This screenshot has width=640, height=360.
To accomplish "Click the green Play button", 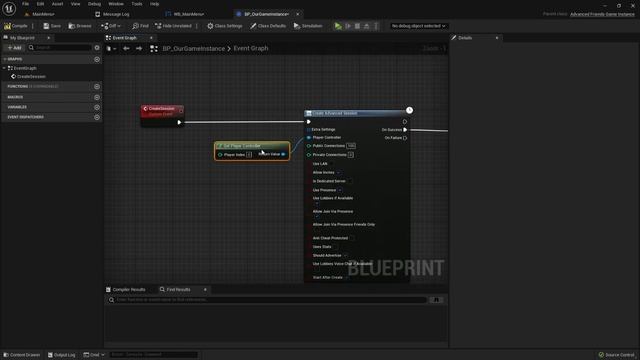I will click(x=338, y=26).
